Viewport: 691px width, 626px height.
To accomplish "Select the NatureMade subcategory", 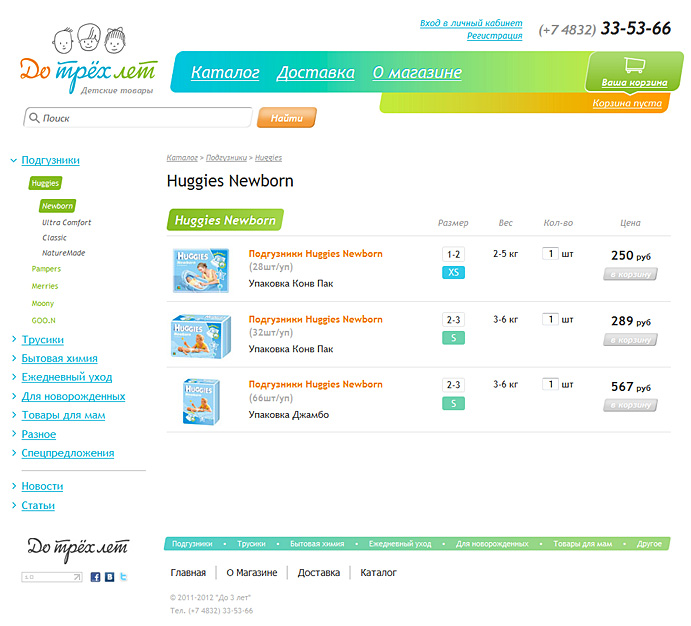I will (x=63, y=253).
